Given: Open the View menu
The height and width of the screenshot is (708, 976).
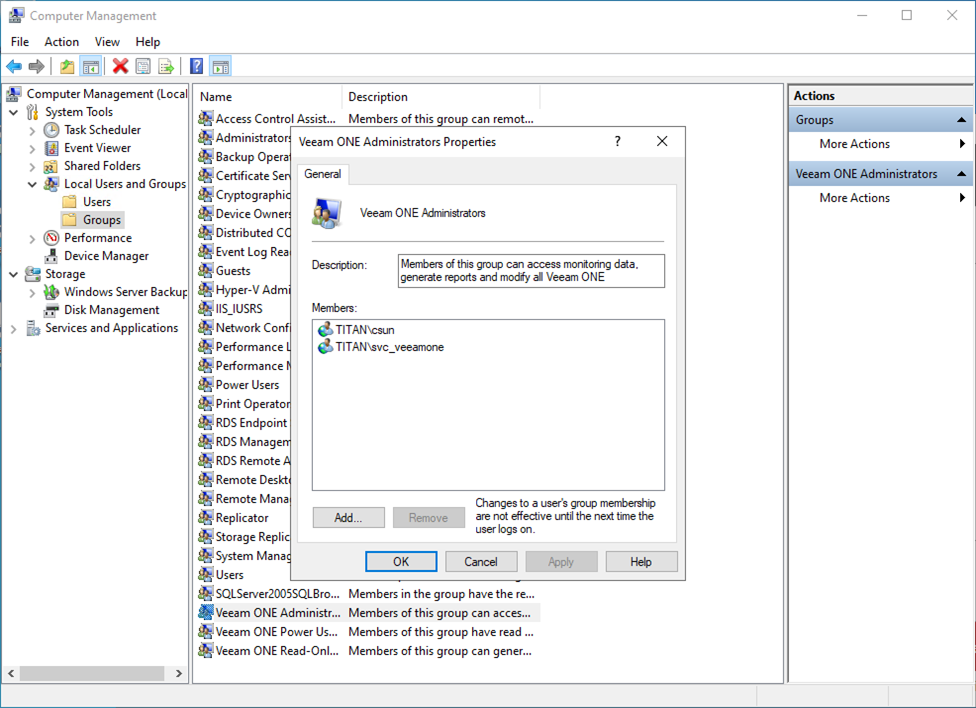Looking at the screenshot, I should click(x=107, y=42).
